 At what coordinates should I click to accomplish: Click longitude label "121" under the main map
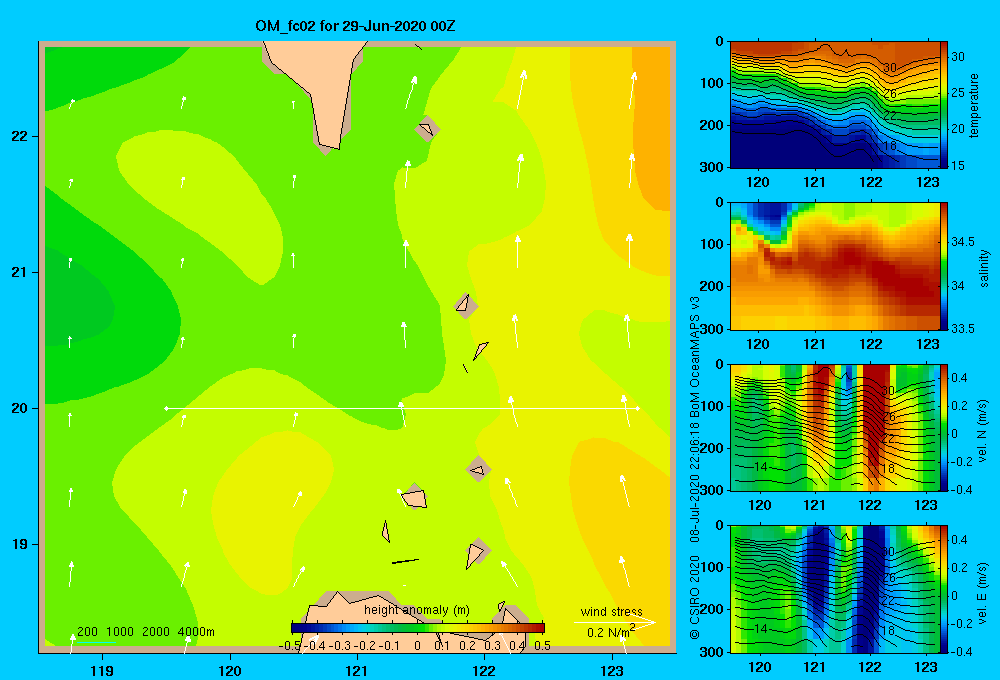tap(357, 671)
